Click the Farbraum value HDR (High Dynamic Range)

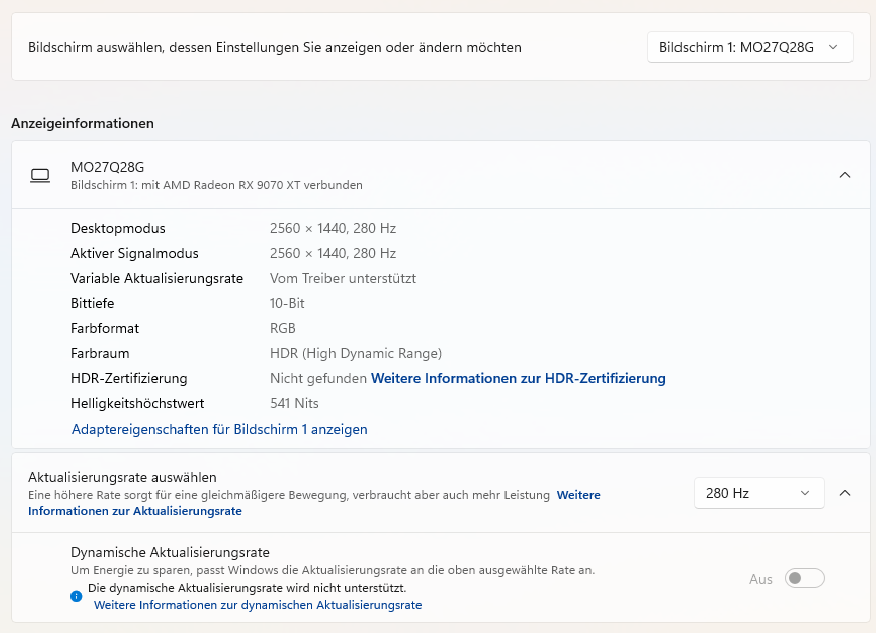point(356,353)
